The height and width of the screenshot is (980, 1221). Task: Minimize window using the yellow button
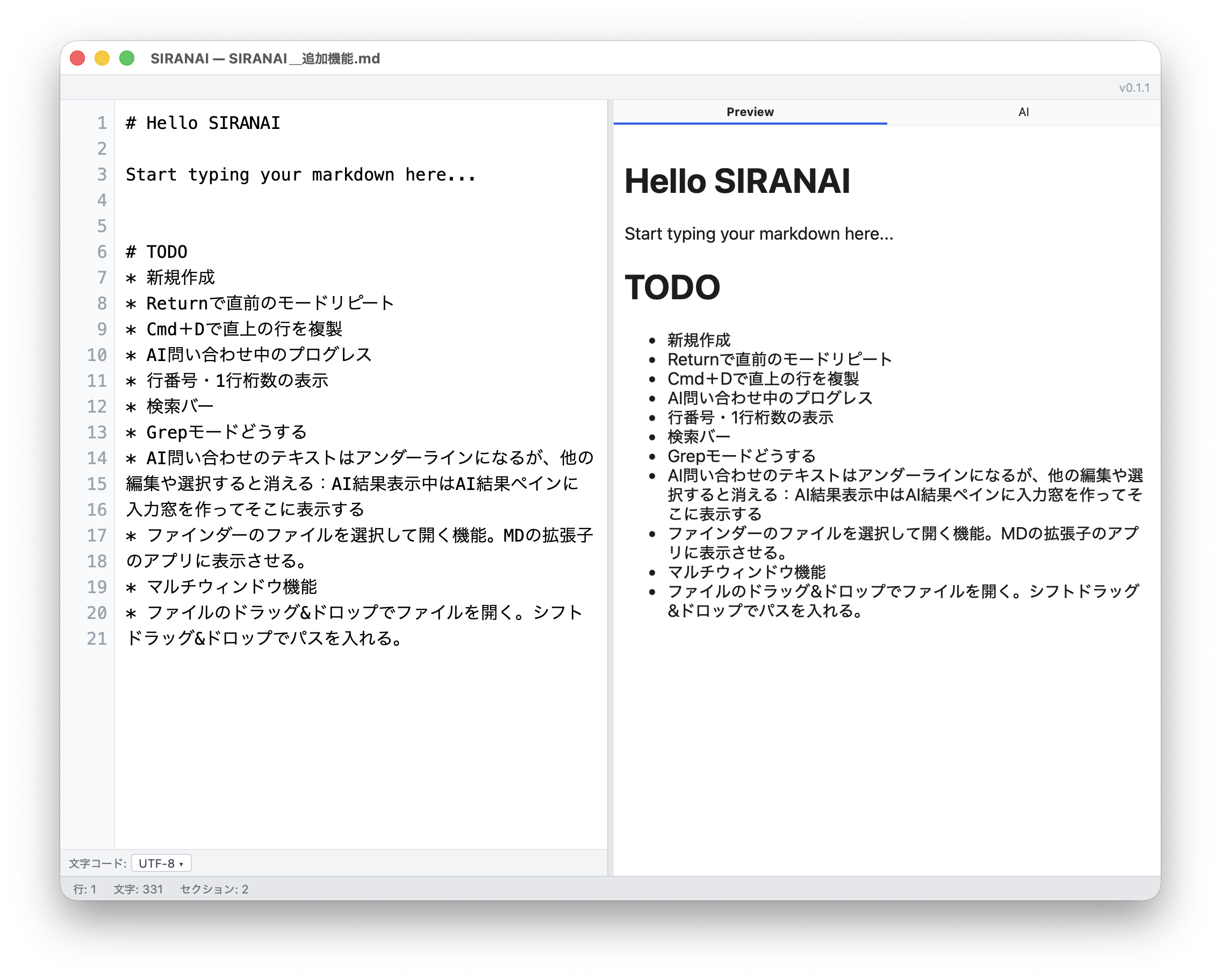click(x=102, y=59)
